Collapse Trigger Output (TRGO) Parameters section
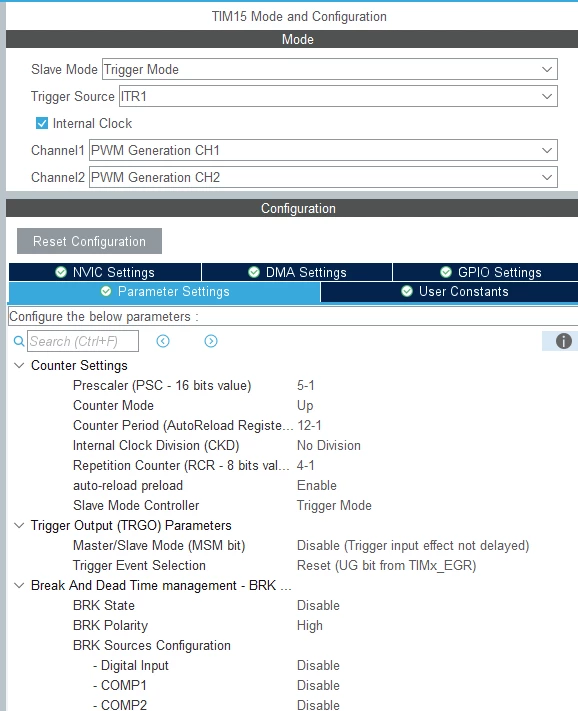578x711 pixels. 19,526
